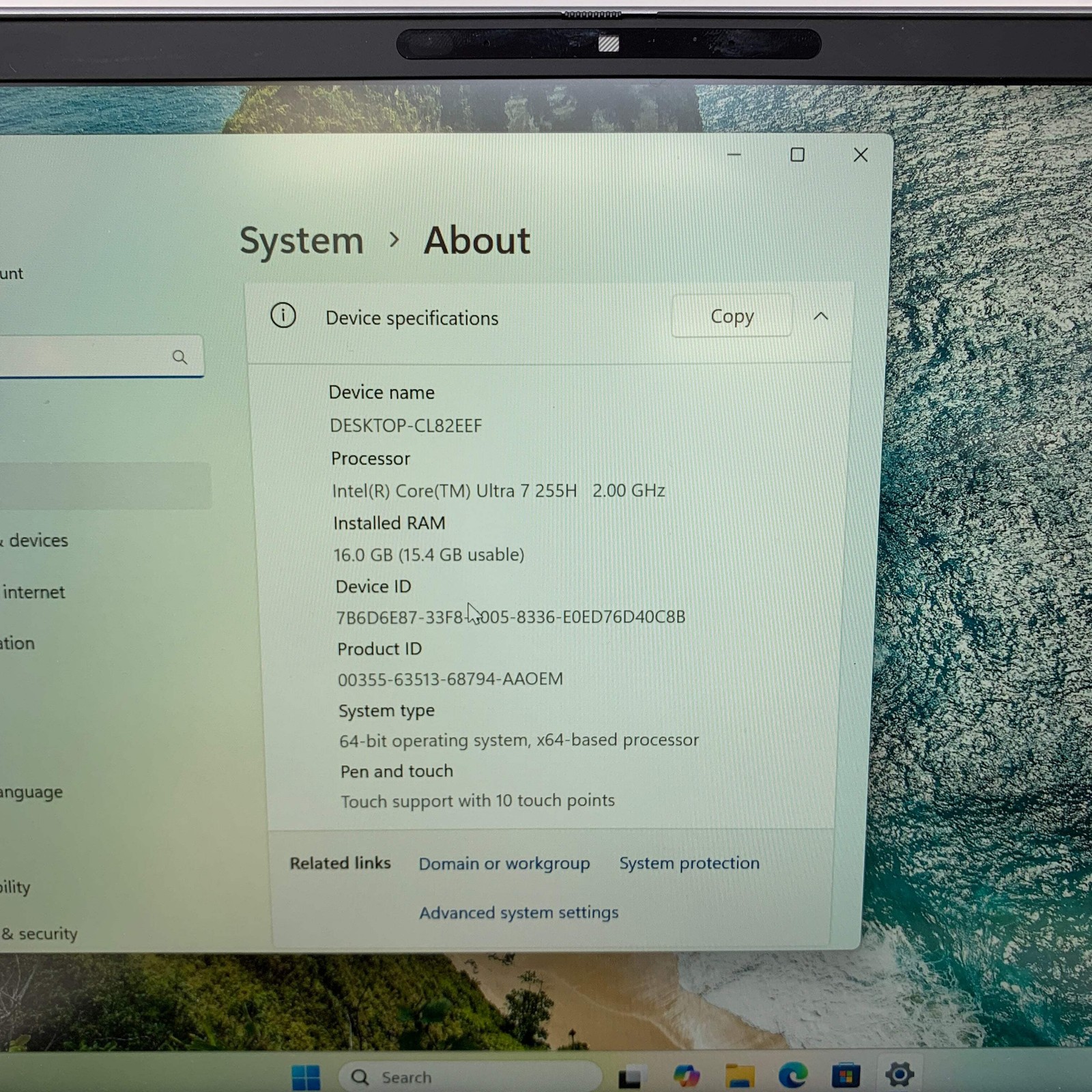Open the '& security' sidebar category
Viewport: 1092px width, 1092px height.
point(39,933)
